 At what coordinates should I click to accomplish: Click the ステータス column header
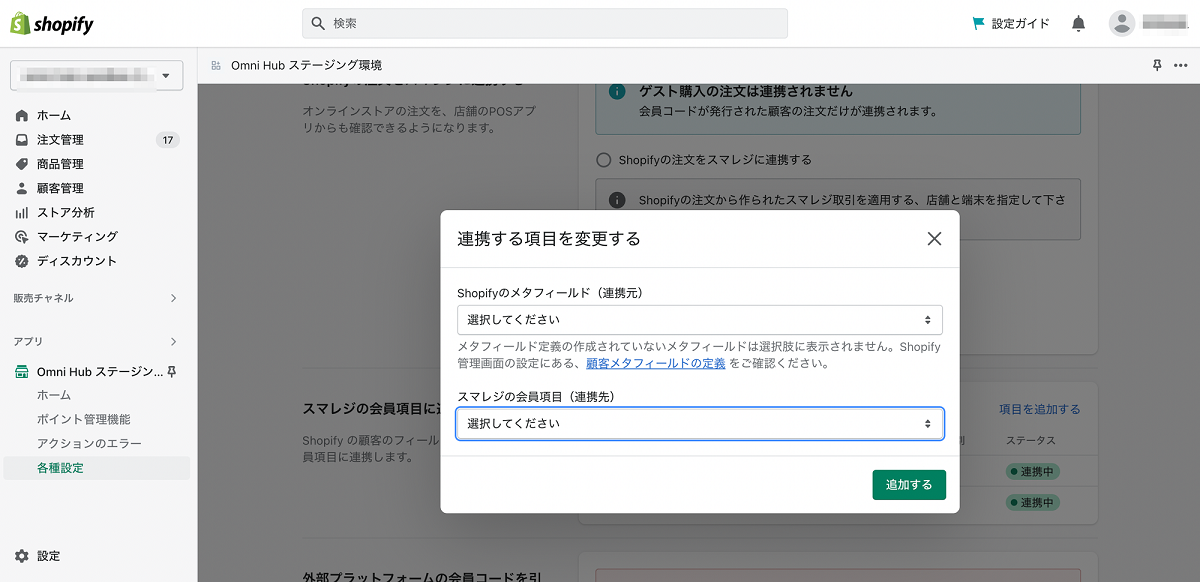pos(1030,441)
